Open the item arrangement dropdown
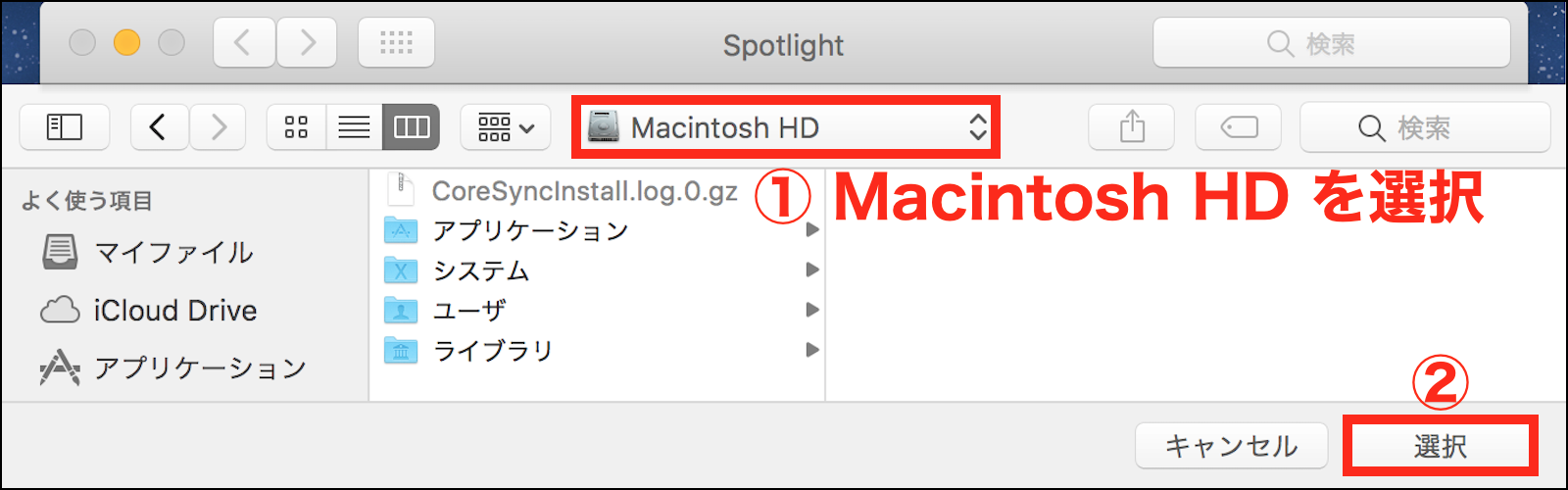The width and height of the screenshot is (1568, 490). coord(506,127)
